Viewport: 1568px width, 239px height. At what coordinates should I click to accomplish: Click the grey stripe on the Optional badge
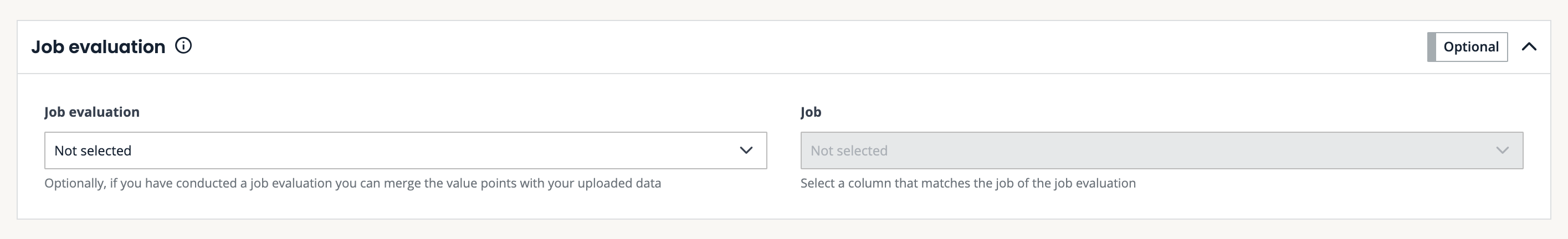tap(1432, 47)
